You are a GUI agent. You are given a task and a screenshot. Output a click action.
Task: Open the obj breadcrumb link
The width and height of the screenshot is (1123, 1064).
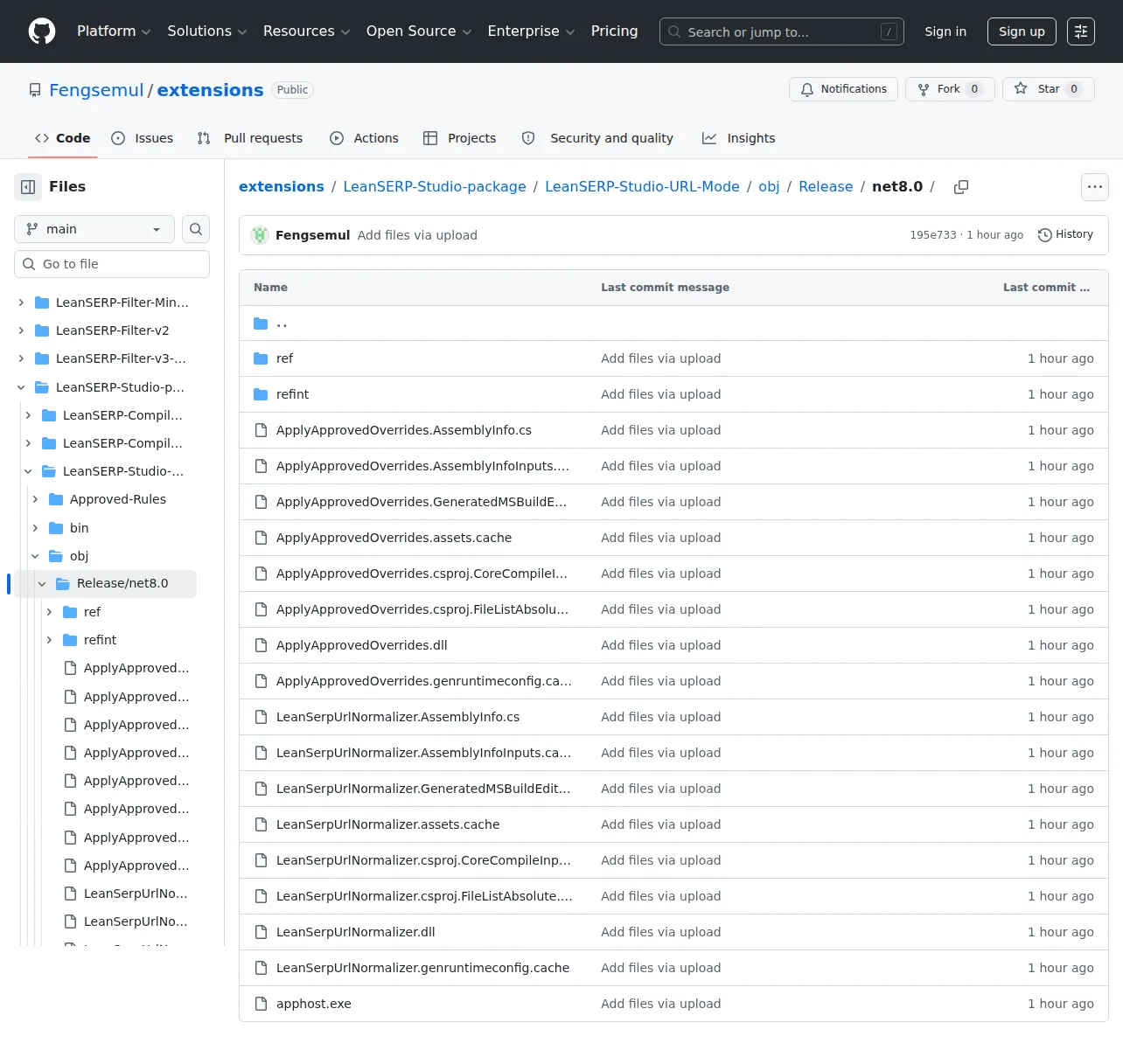(769, 187)
